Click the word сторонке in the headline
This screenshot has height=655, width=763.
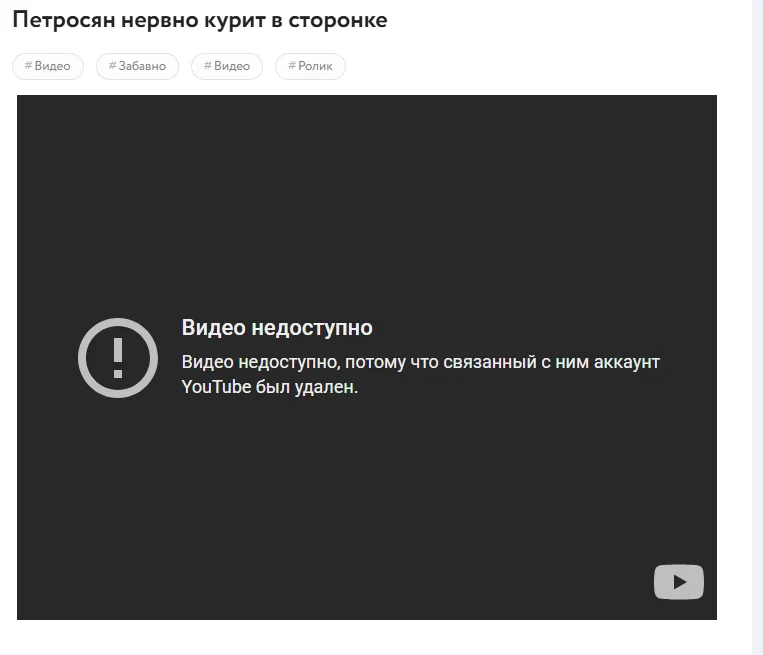(338, 20)
